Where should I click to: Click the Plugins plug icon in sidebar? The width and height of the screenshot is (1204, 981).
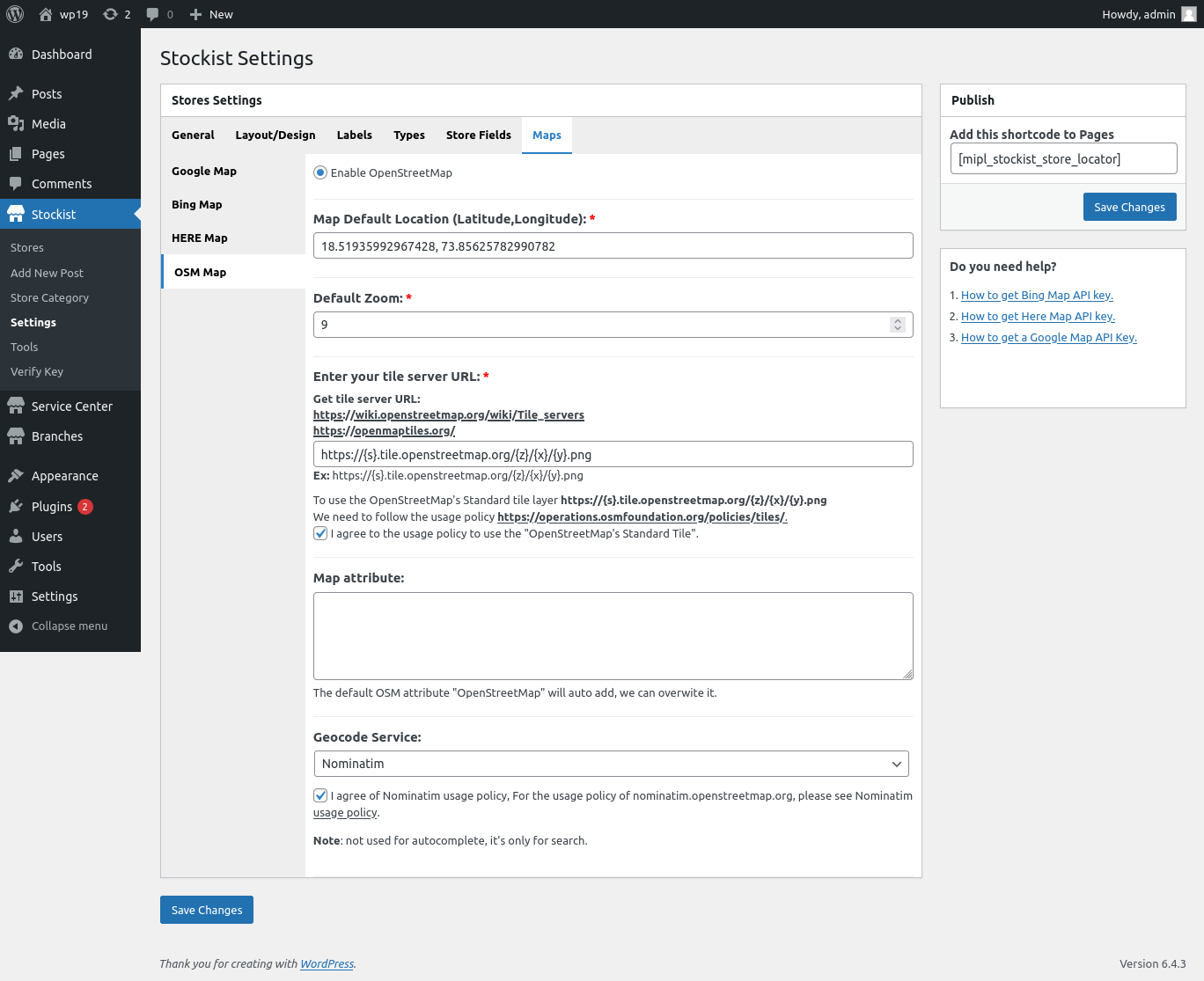pyautogui.click(x=16, y=507)
